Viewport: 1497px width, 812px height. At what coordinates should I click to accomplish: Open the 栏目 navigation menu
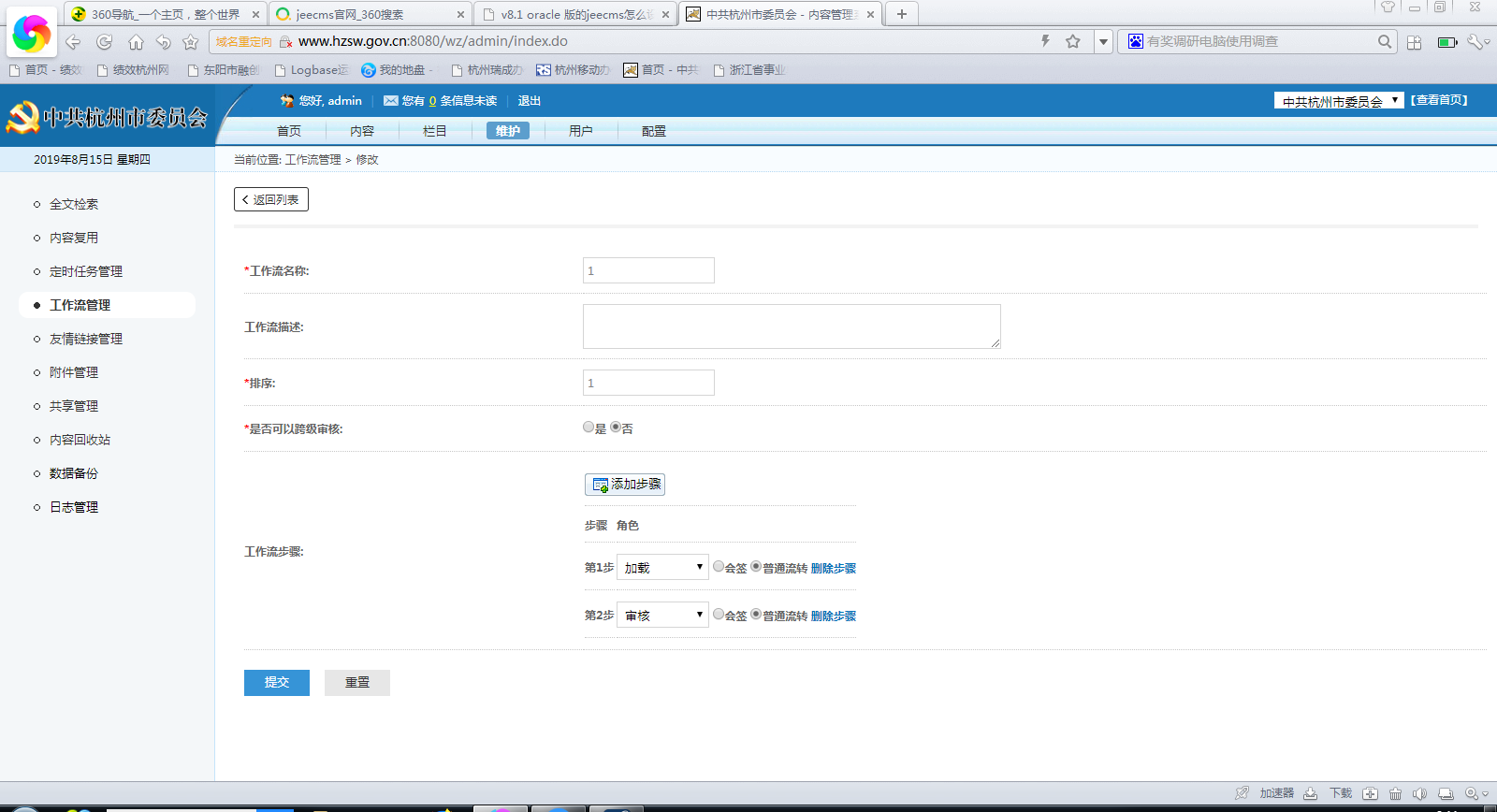point(435,131)
